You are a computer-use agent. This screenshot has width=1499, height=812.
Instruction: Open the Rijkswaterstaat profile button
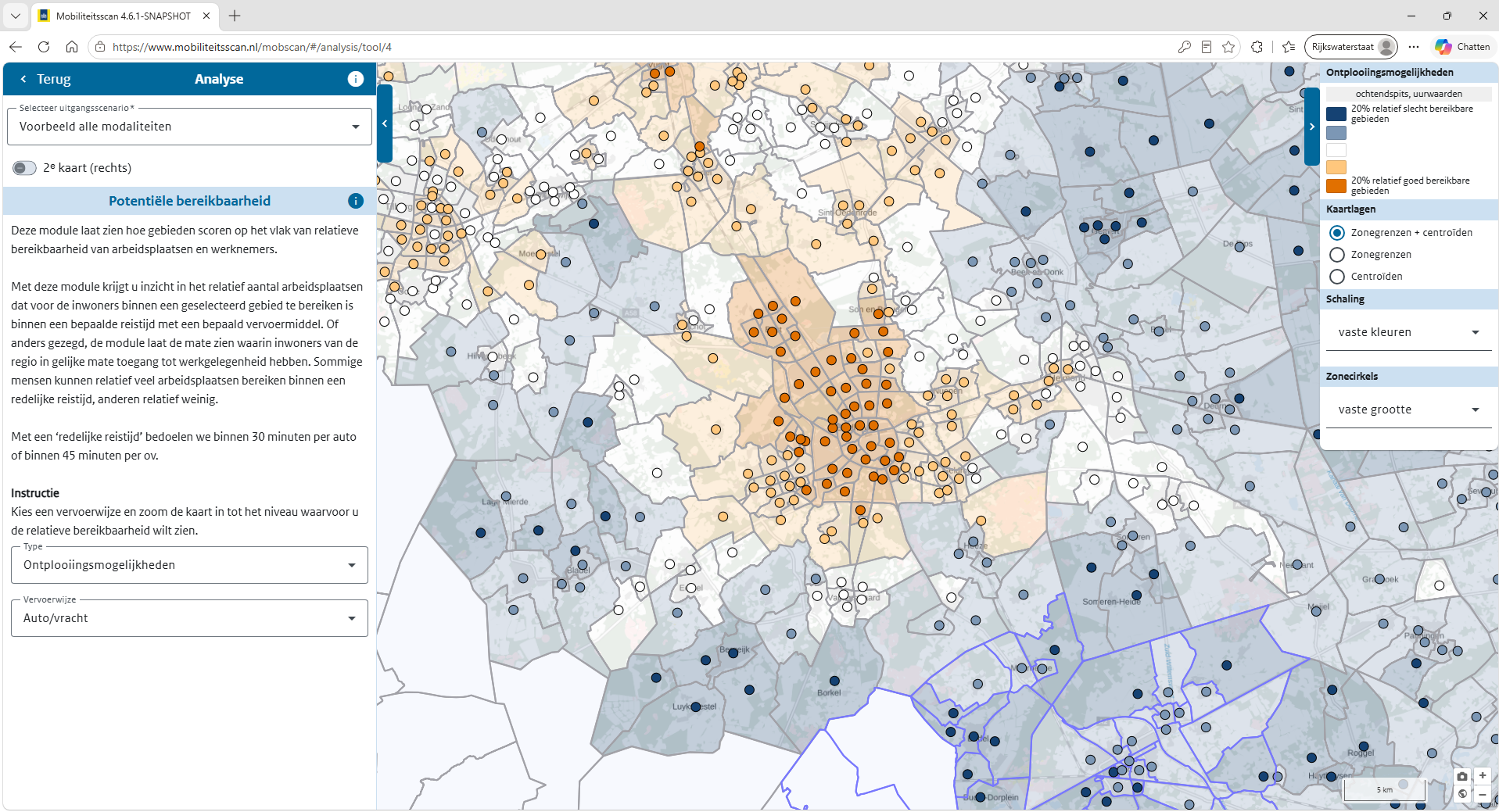[x=1351, y=47]
